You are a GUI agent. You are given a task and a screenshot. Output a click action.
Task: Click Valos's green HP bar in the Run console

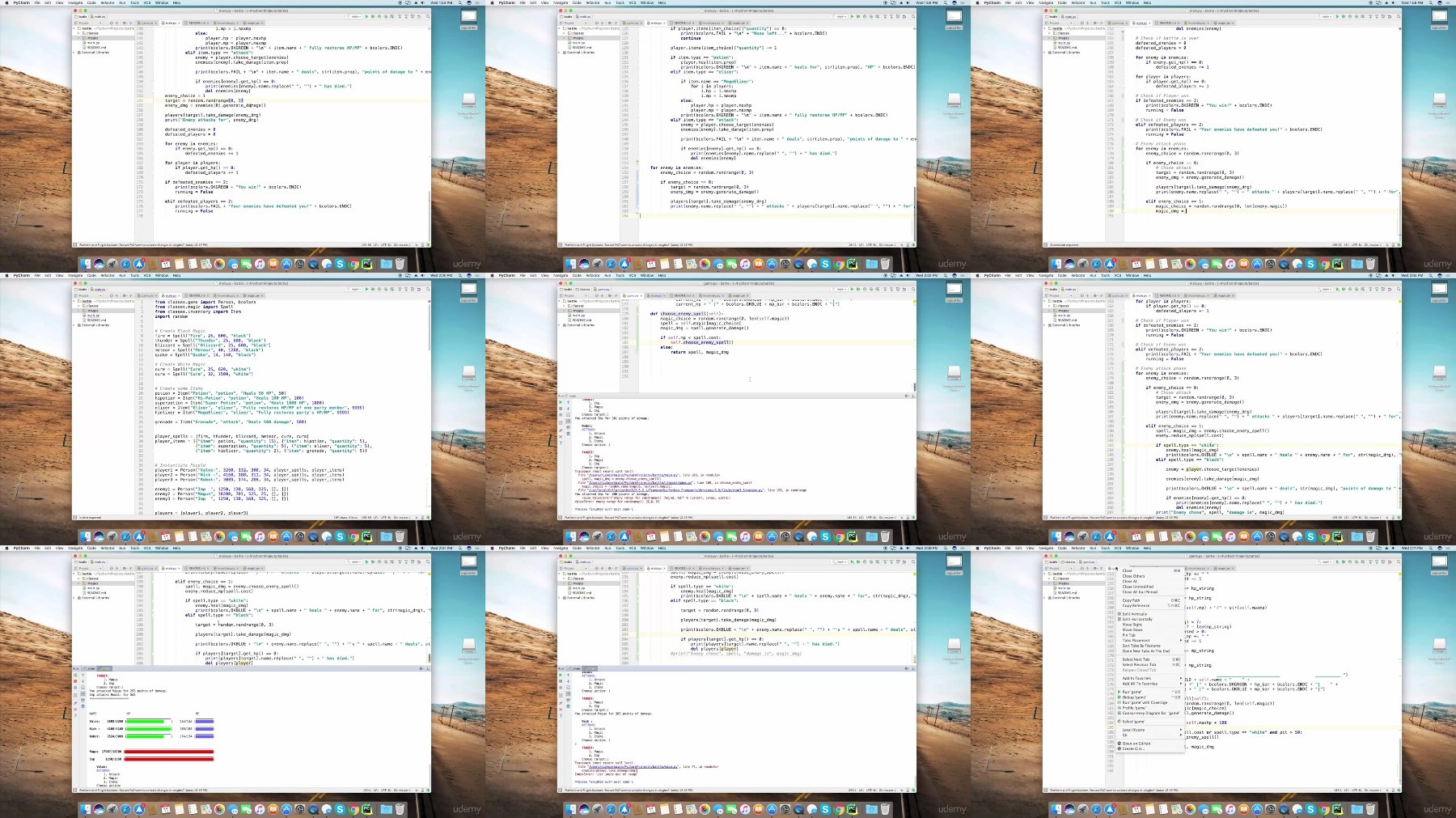(145, 721)
